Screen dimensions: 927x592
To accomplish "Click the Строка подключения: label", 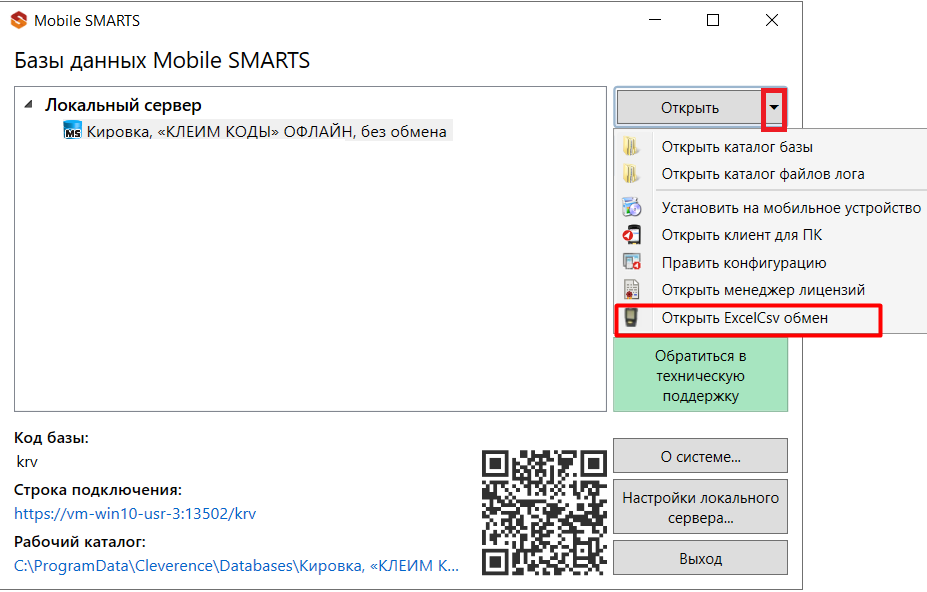I will tap(98, 490).
